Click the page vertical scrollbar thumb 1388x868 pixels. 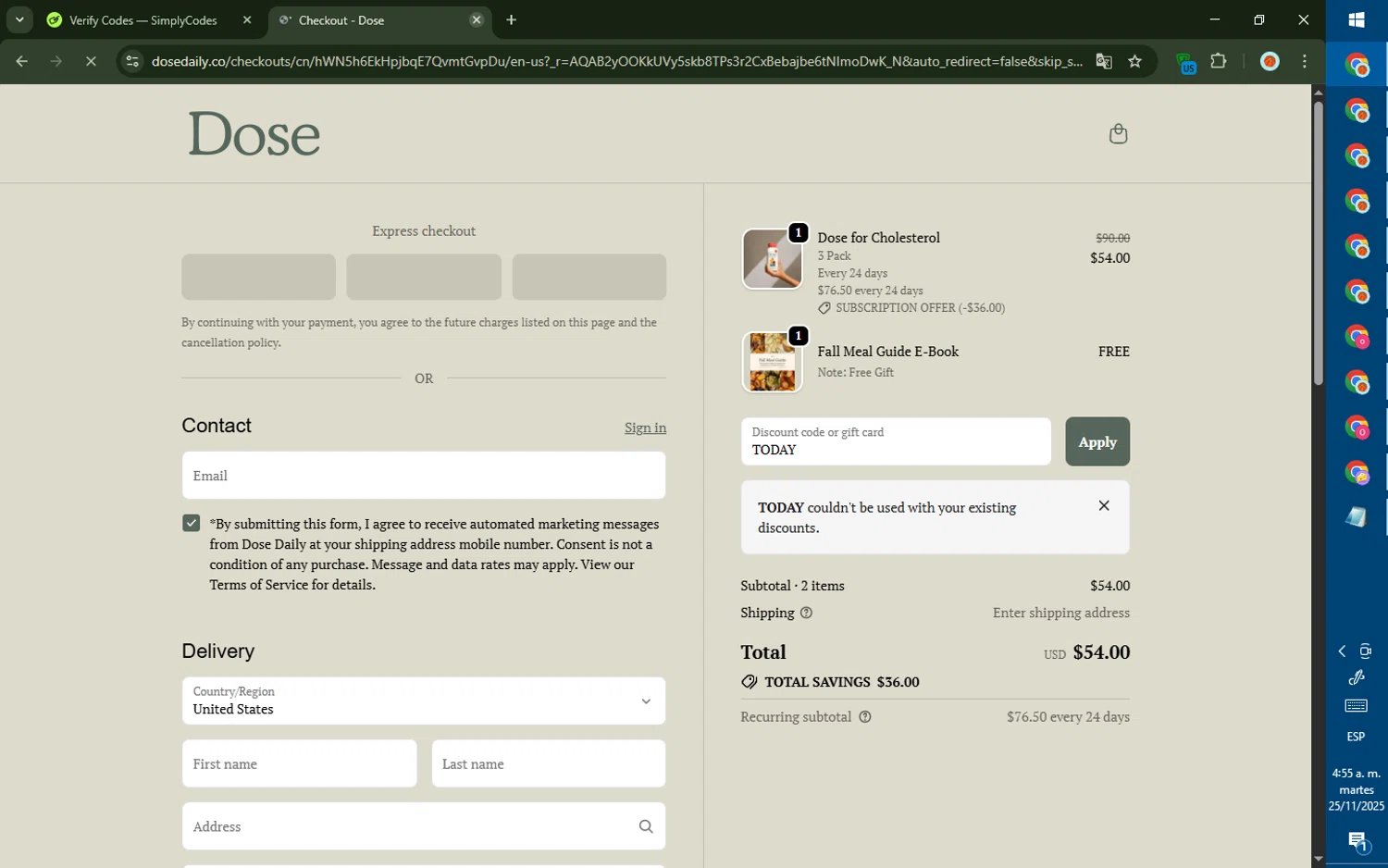[1318, 241]
